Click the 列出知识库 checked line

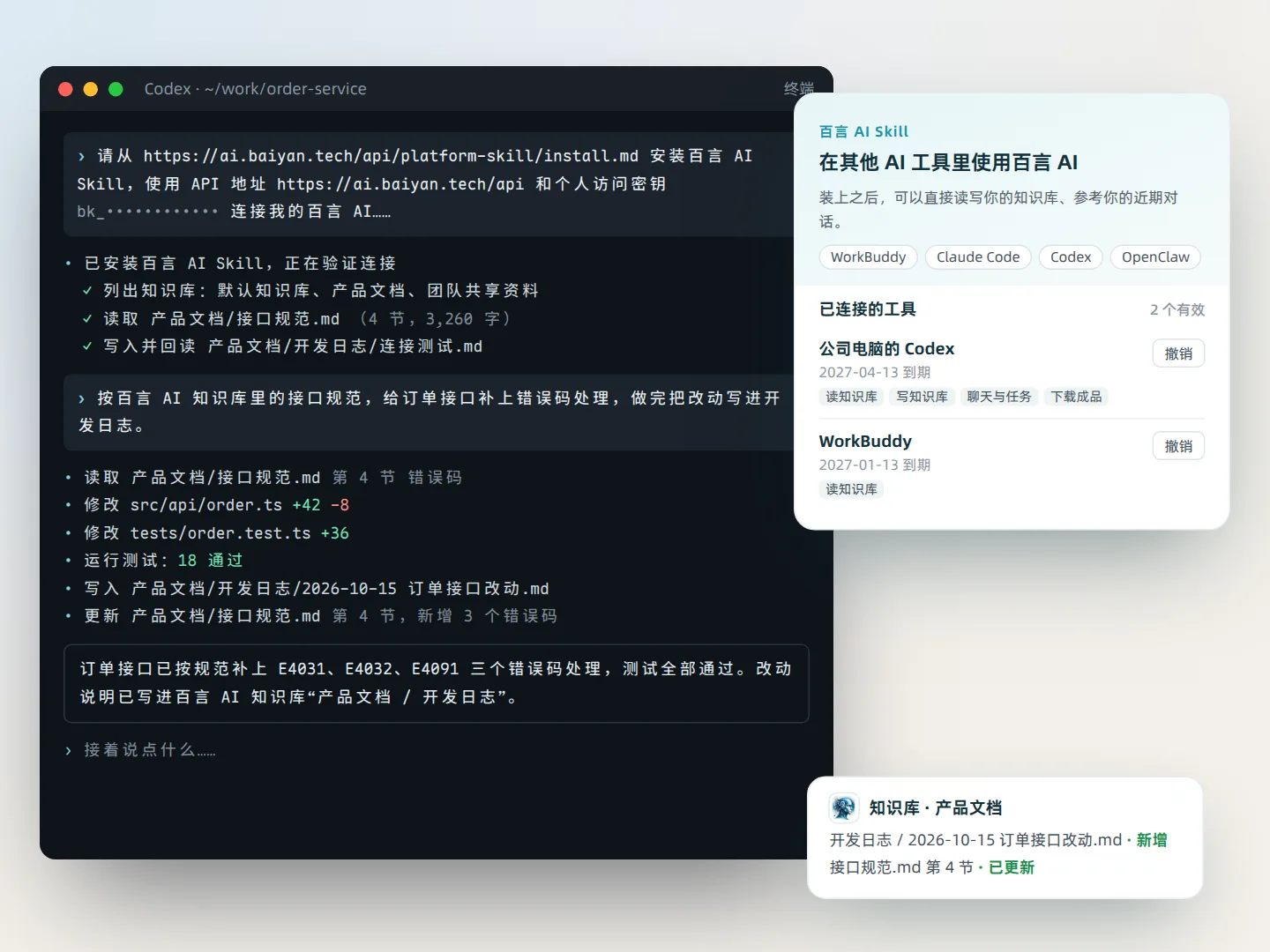point(310,291)
